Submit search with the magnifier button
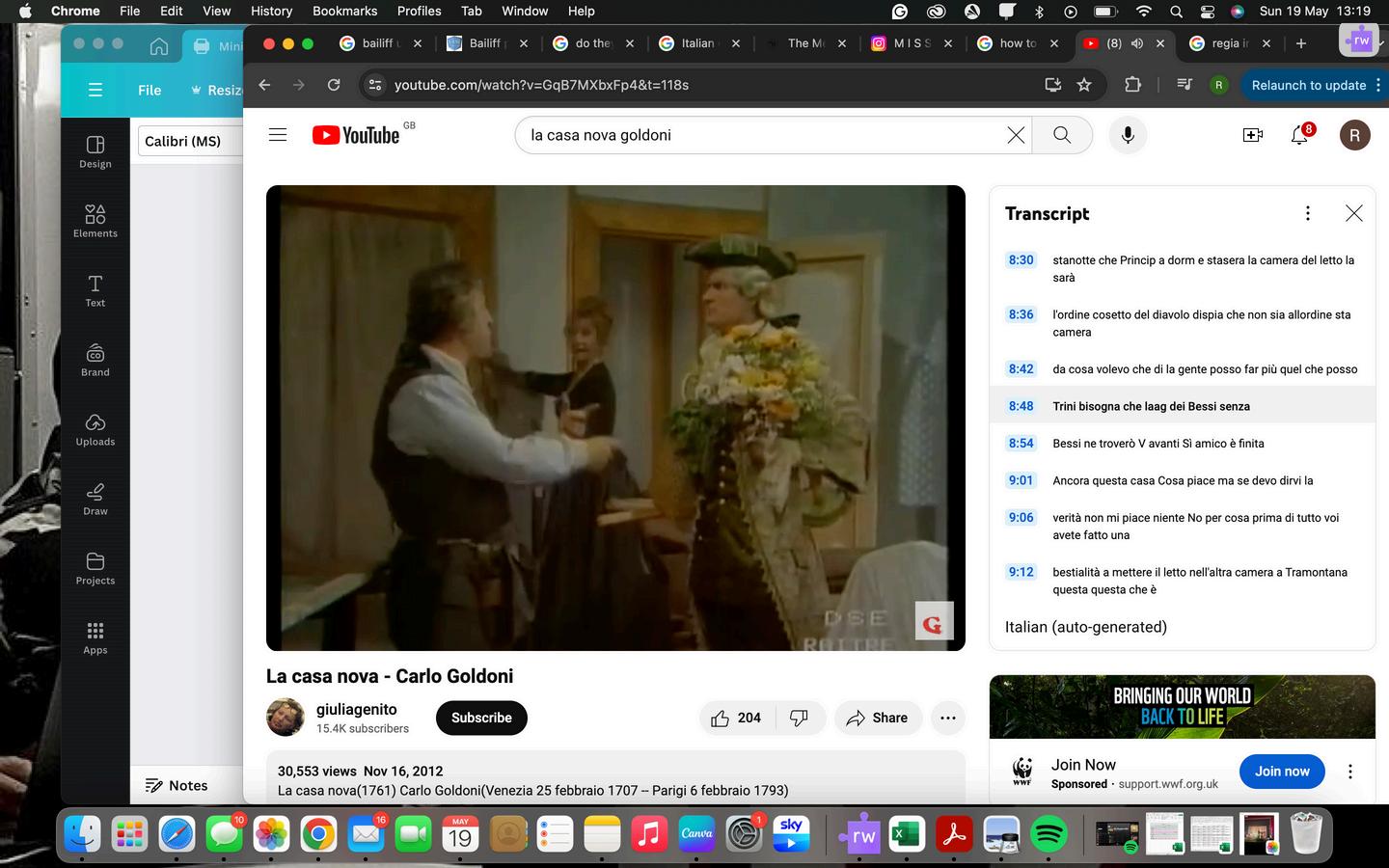The height and width of the screenshot is (868, 1389). click(1062, 135)
